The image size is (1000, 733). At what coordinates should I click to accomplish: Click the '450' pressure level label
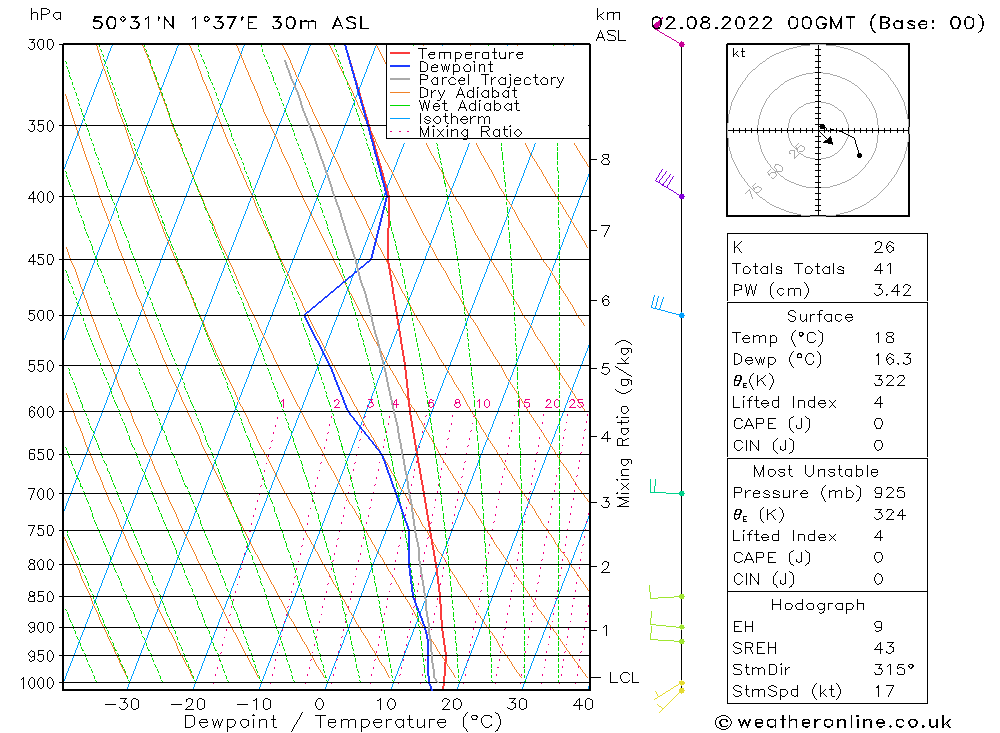tap(41, 260)
